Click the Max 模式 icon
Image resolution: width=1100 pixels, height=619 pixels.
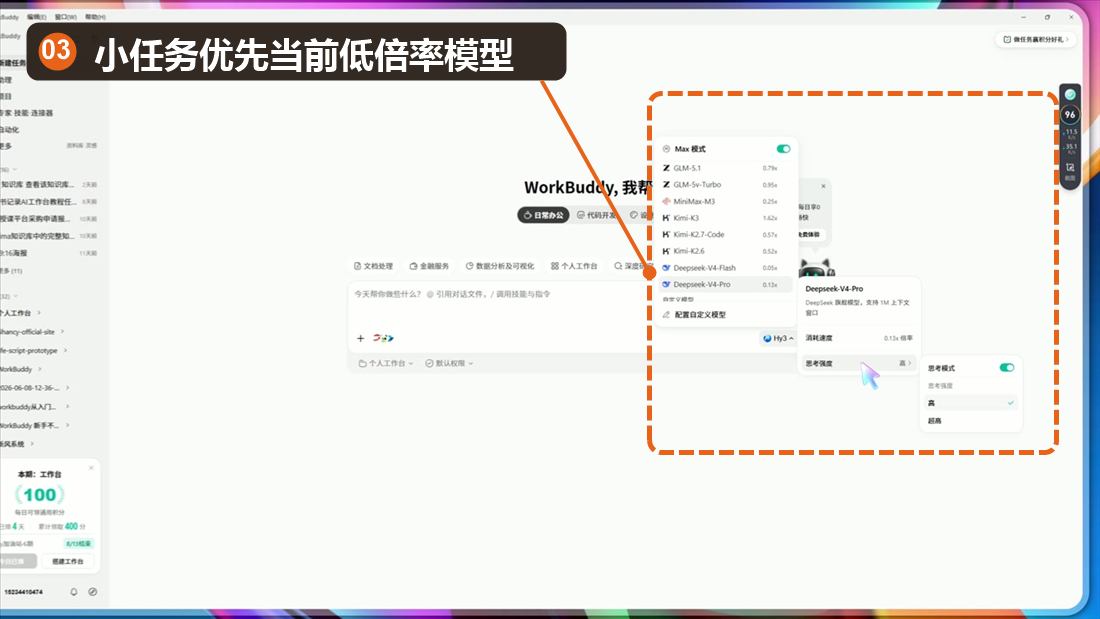click(666, 149)
